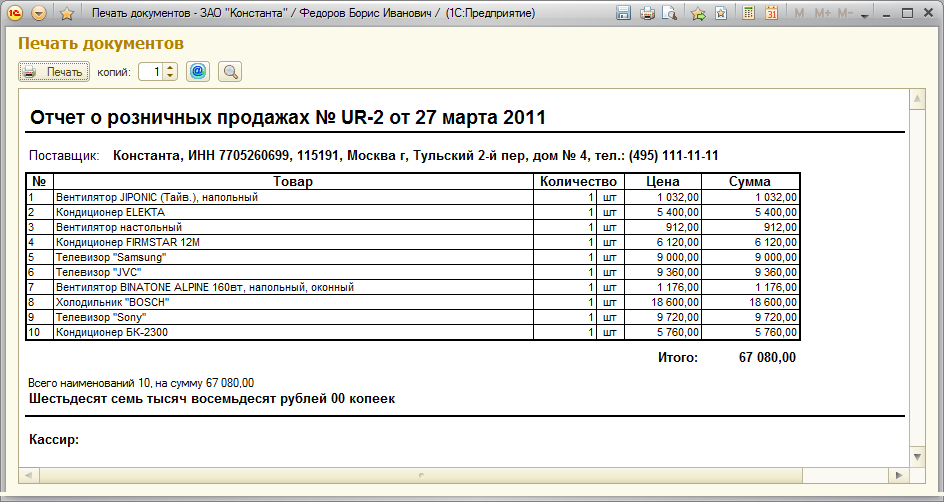
Task: Click the horizontal scrollbar thumb
Action: [x=421, y=476]
